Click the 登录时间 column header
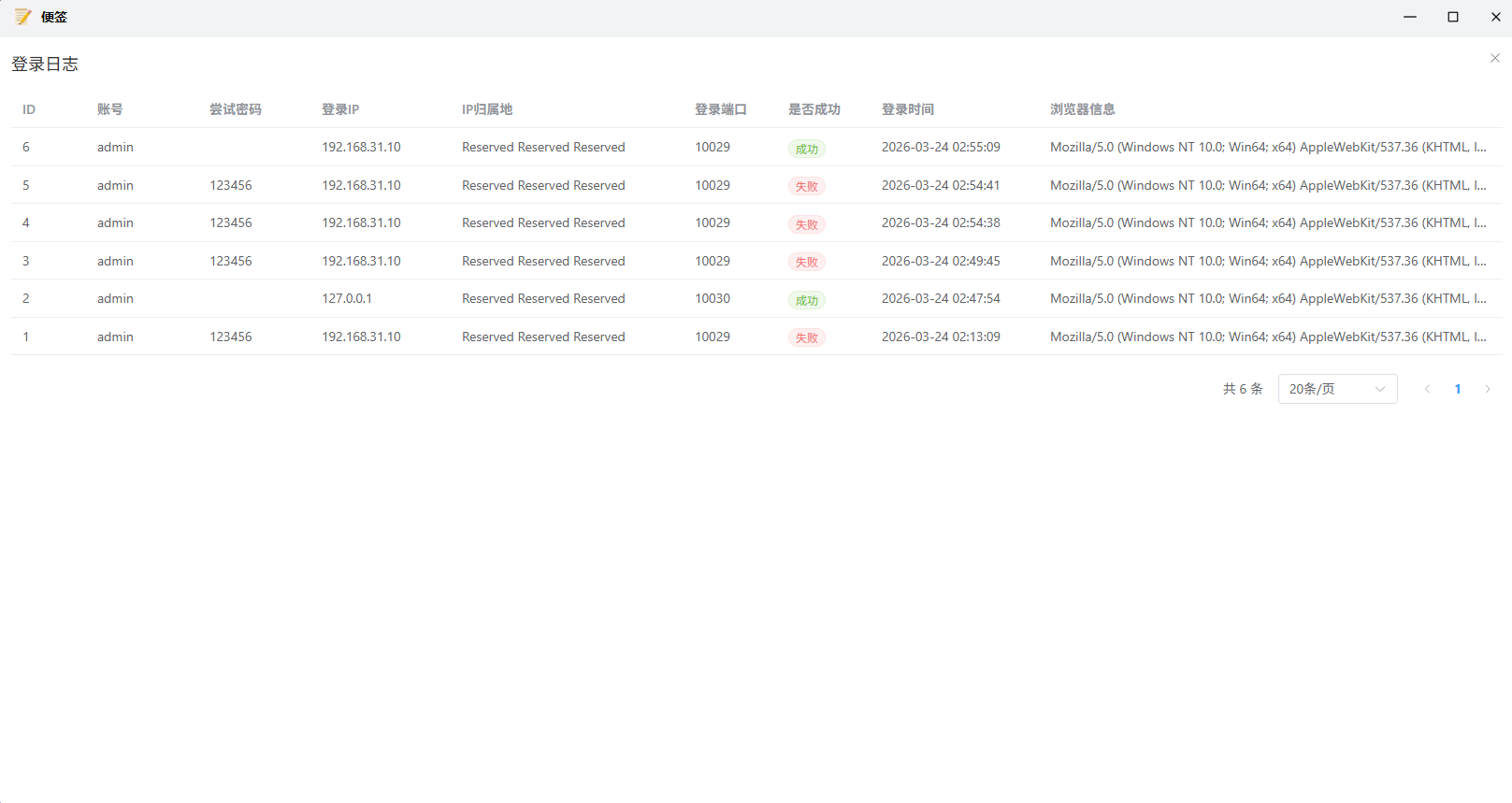The image size is (1512, 803). tap(908, 109)
